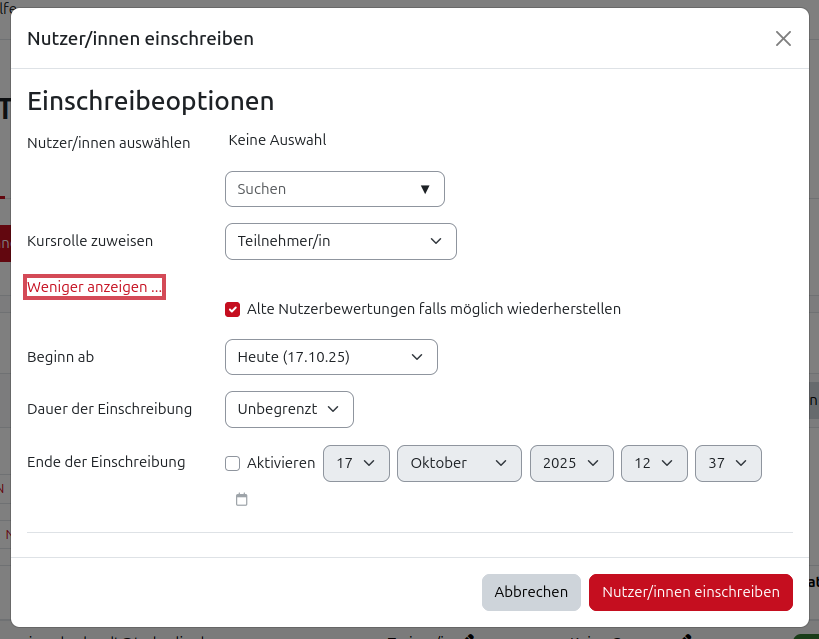The image size is (819, 639).
Task: Click the chevron icon on the Heute (17.10.25) selector
Action: click(418, 357)
